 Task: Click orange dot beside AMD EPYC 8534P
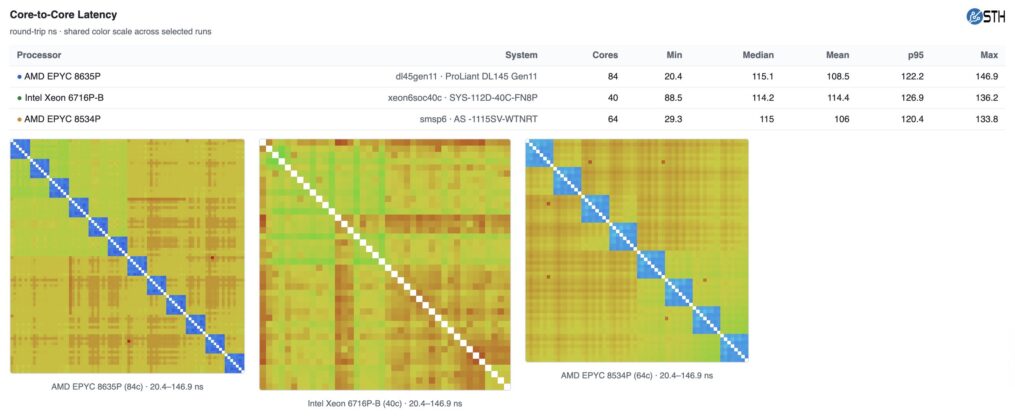(x=19, y=119)
